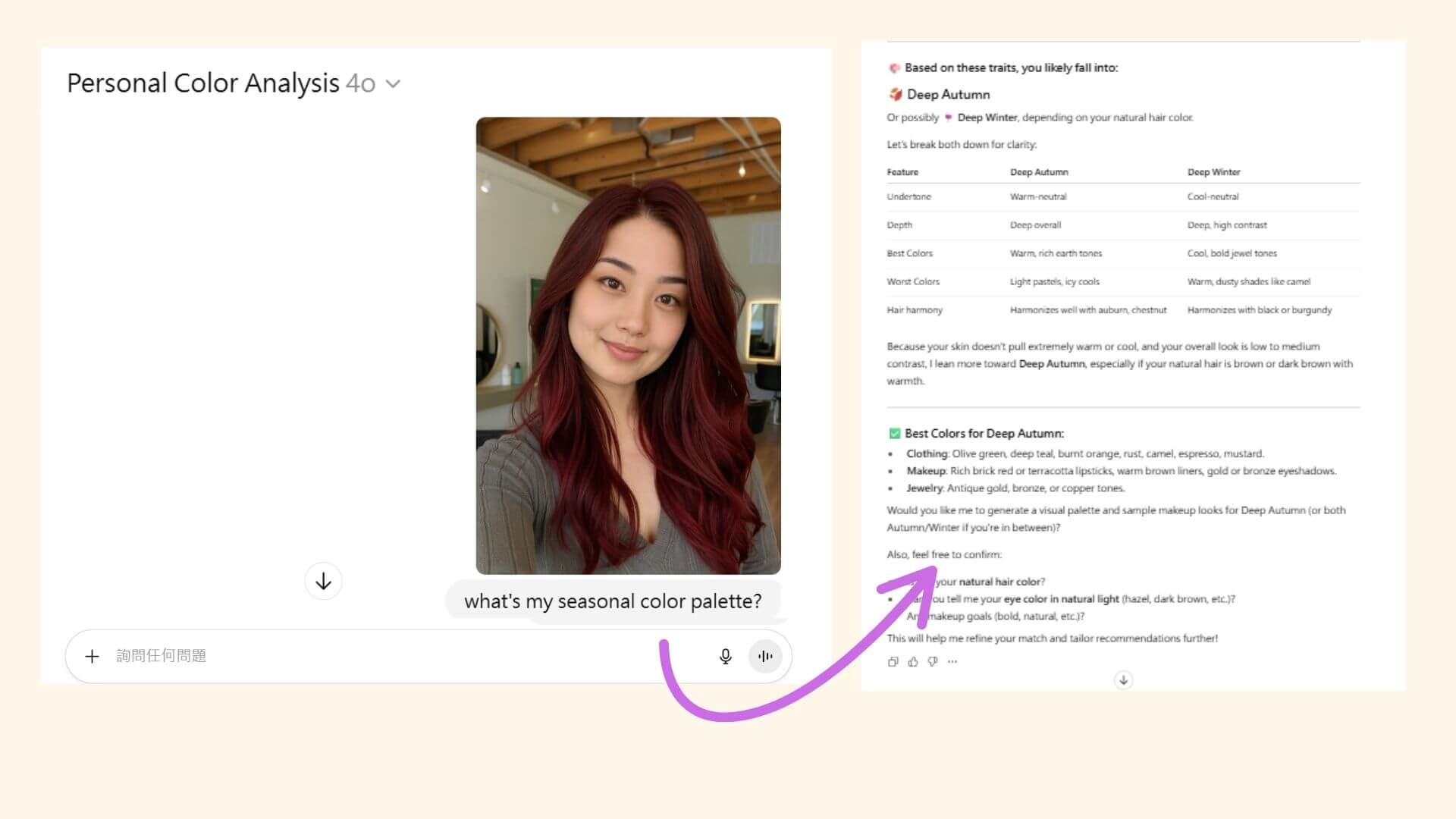Click the Deep Winter column header

click(x=1213, y=172)
